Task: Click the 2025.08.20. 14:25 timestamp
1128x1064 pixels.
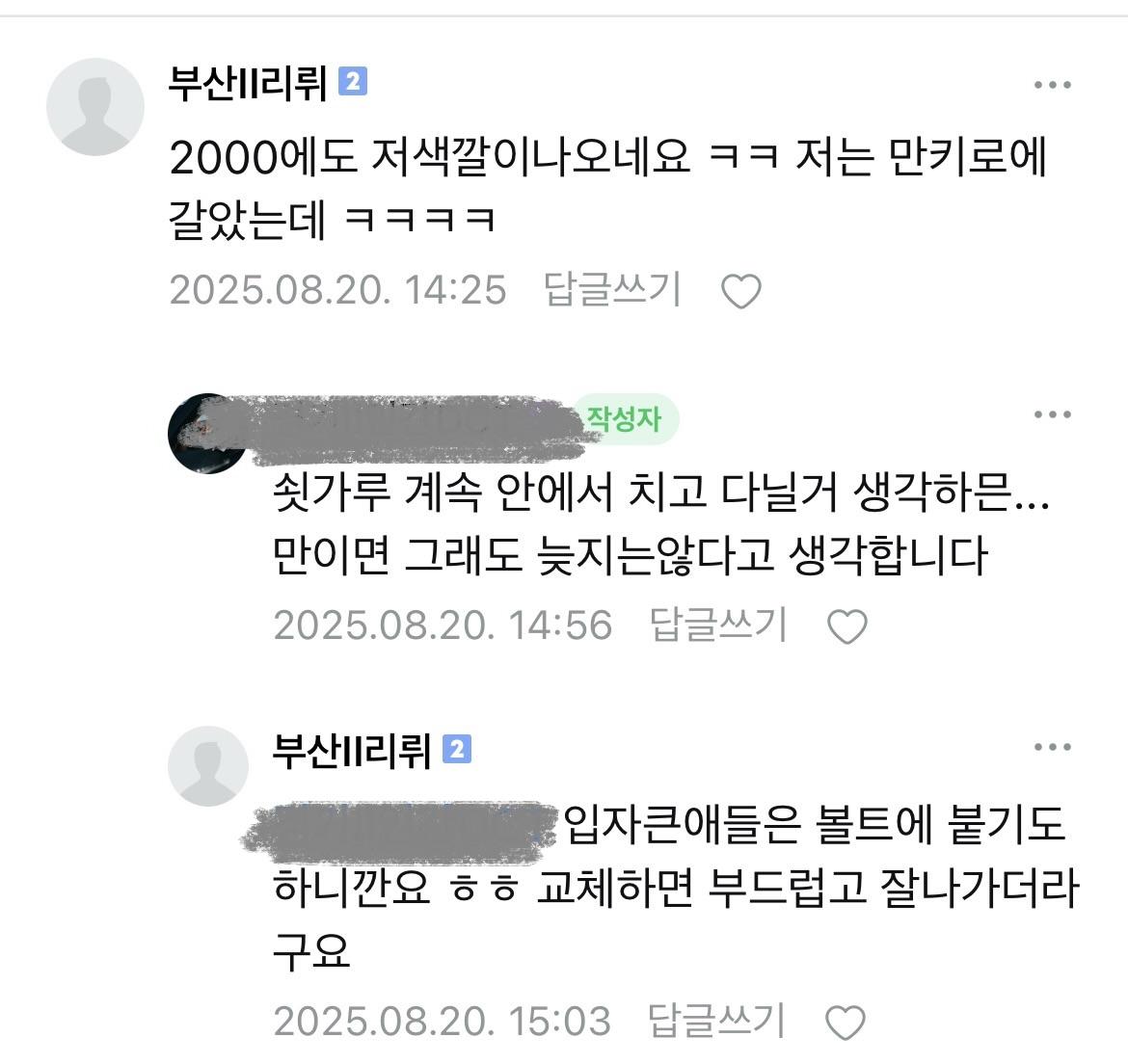Action: coord(338,290)
